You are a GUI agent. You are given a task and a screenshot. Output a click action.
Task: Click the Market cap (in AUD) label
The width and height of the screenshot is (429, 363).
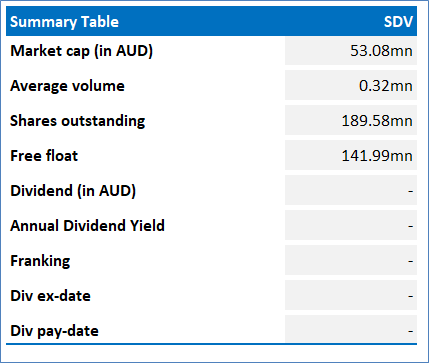pyautogui.click(x=81, y=51)
